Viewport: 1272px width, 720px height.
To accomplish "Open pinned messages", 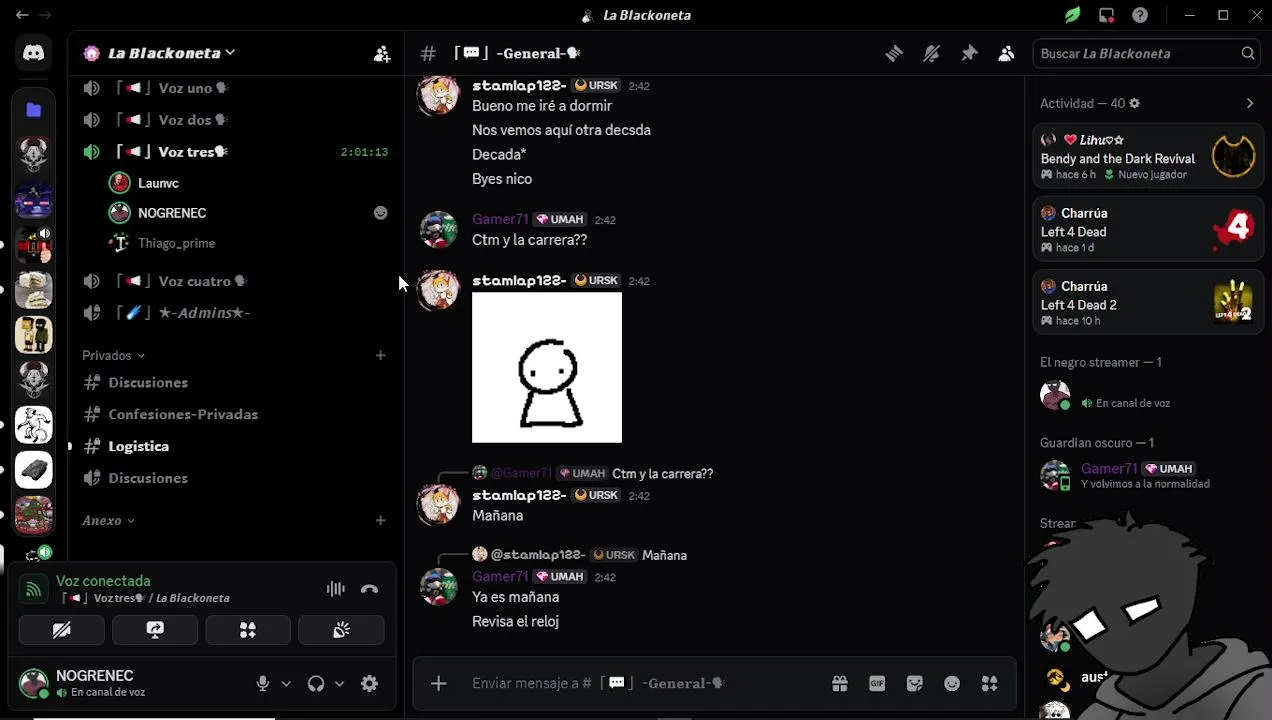I will [x=969, y=54].
